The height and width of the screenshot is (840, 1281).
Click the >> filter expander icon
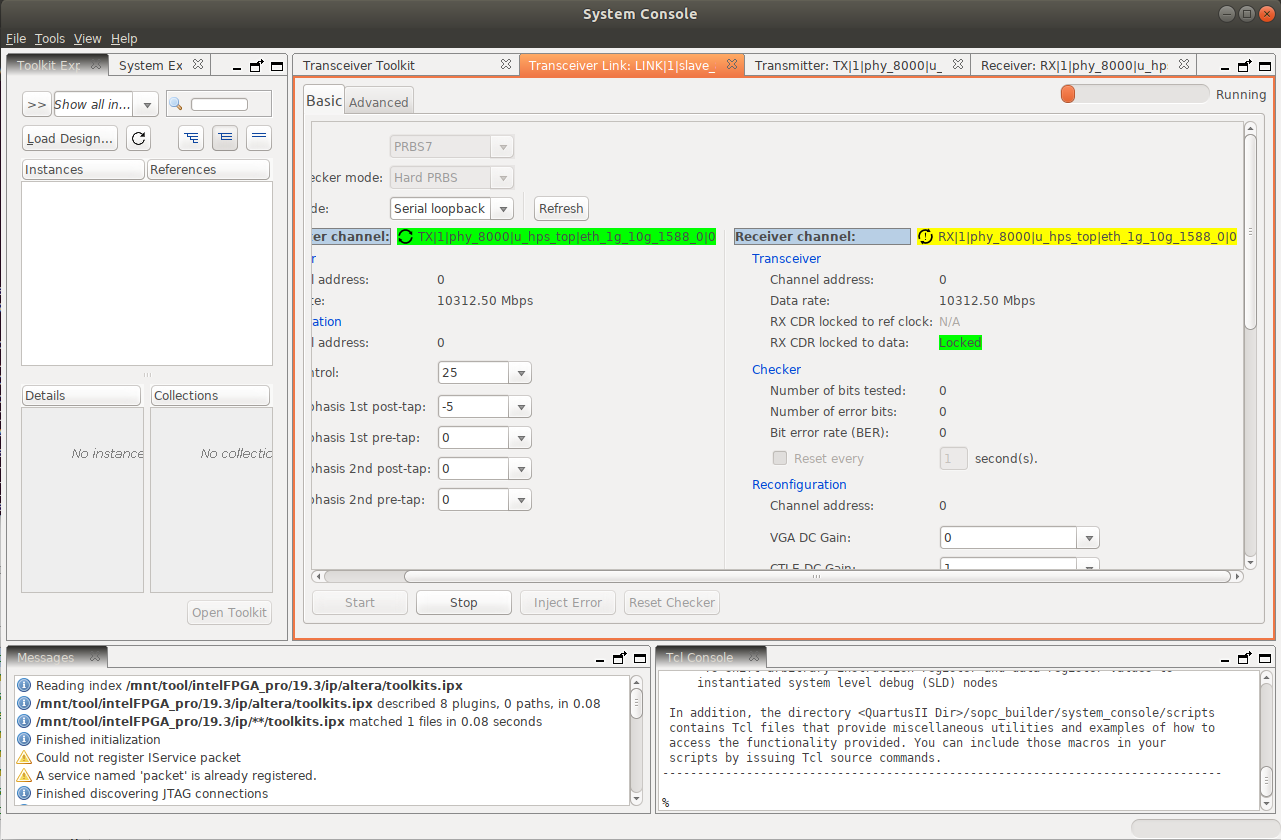tap(36, 103)
